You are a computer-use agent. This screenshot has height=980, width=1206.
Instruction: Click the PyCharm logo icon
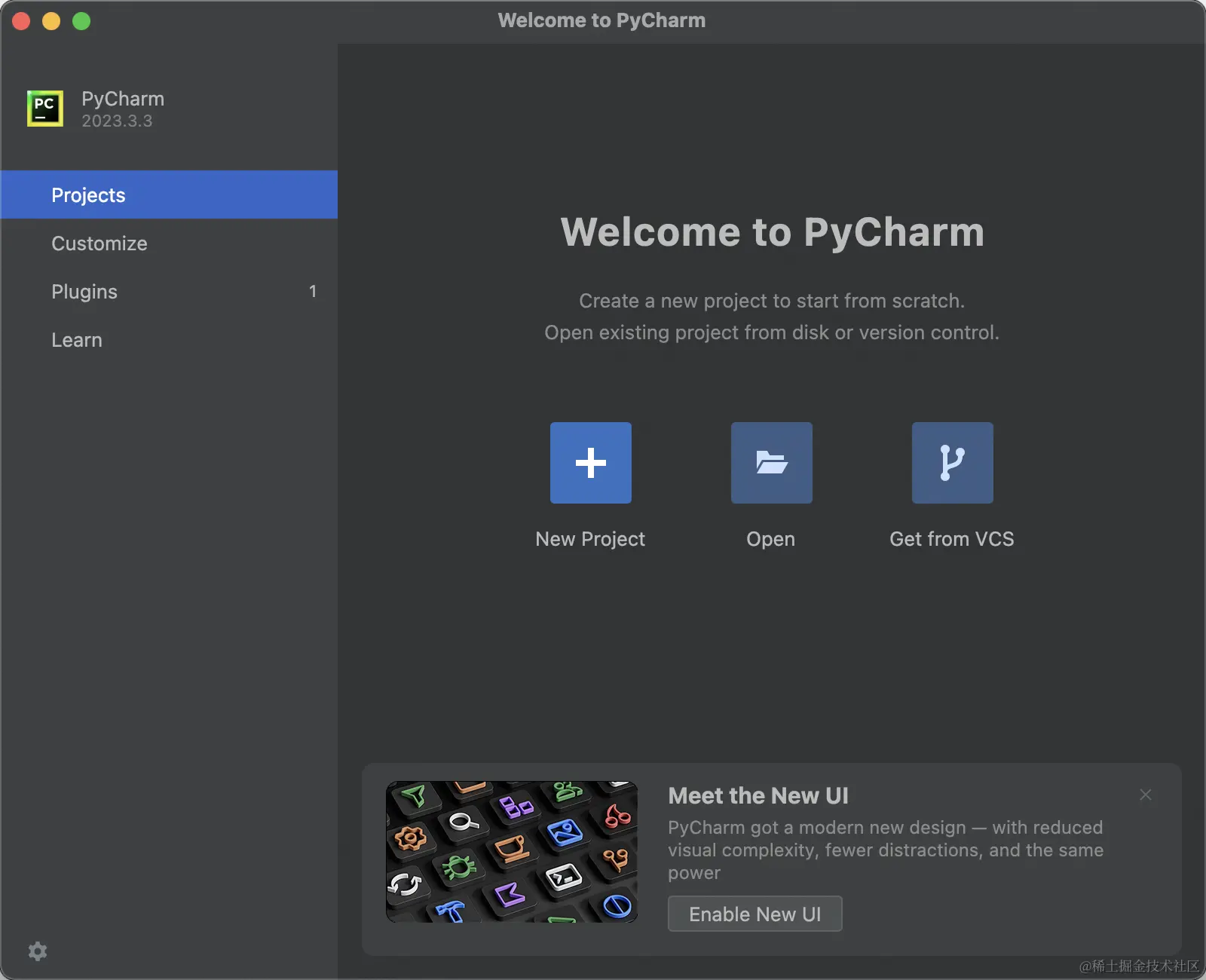pyautogui.click(x=45, y=109)
